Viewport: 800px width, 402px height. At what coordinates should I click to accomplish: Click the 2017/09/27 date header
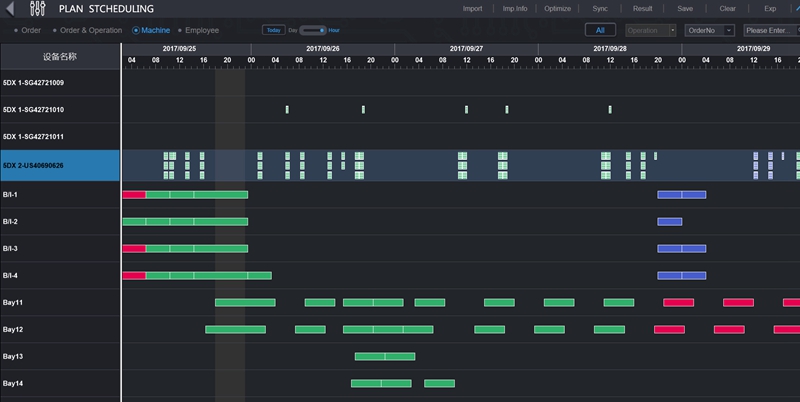pyautogui.click(x=466, y=48)
